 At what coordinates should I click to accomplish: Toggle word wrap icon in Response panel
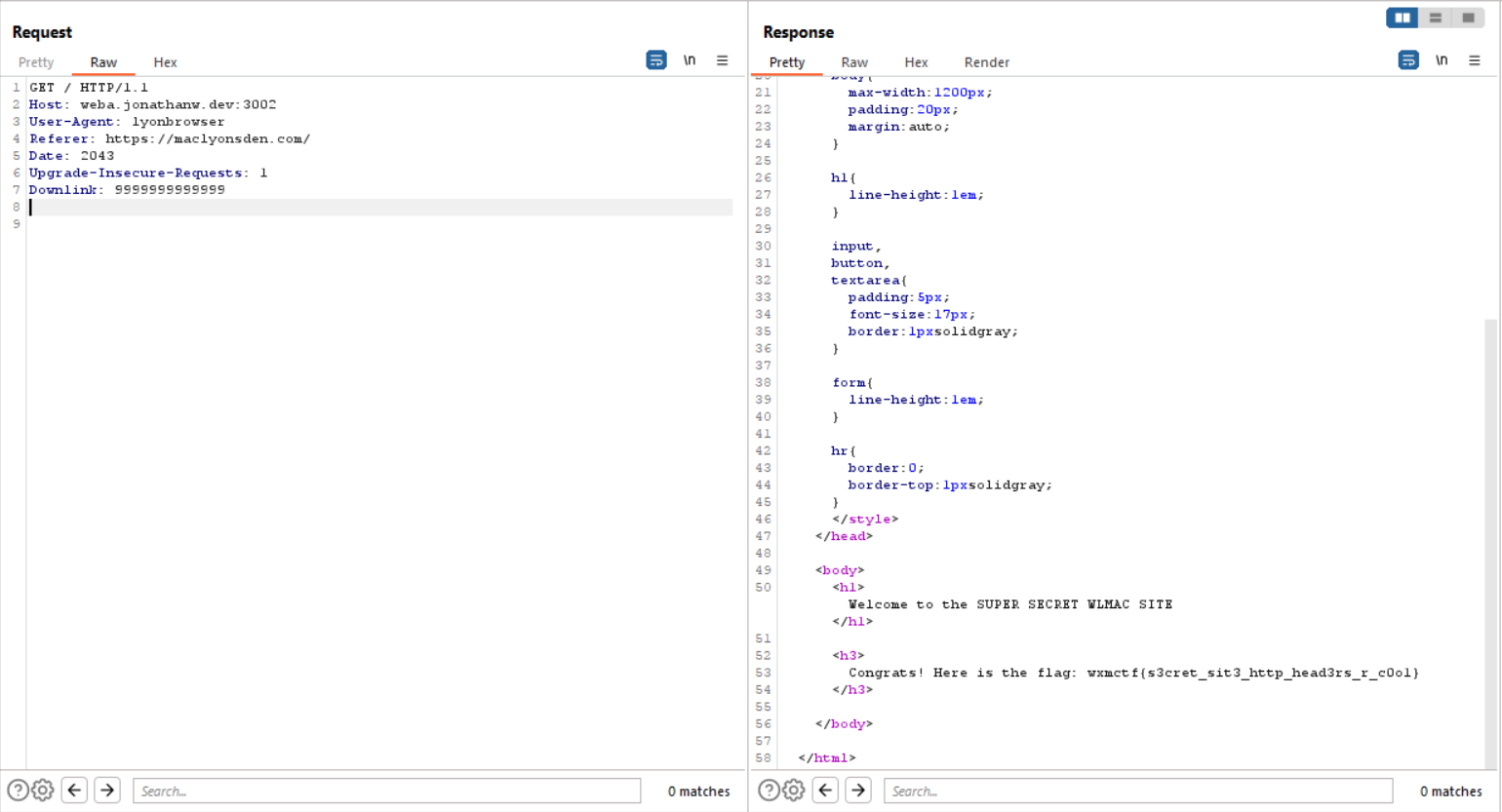click(x=1408, y=60)
